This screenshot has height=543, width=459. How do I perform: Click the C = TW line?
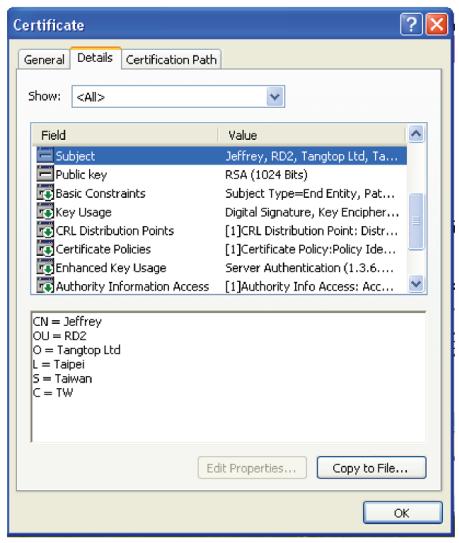[x=53, y=393]
